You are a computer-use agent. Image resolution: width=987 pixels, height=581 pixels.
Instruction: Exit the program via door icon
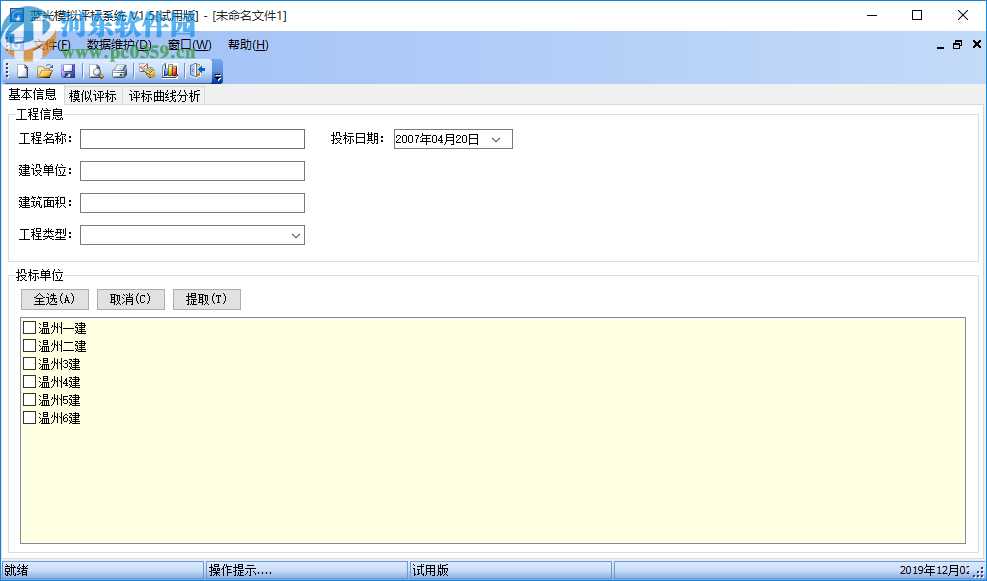point(196,70)
